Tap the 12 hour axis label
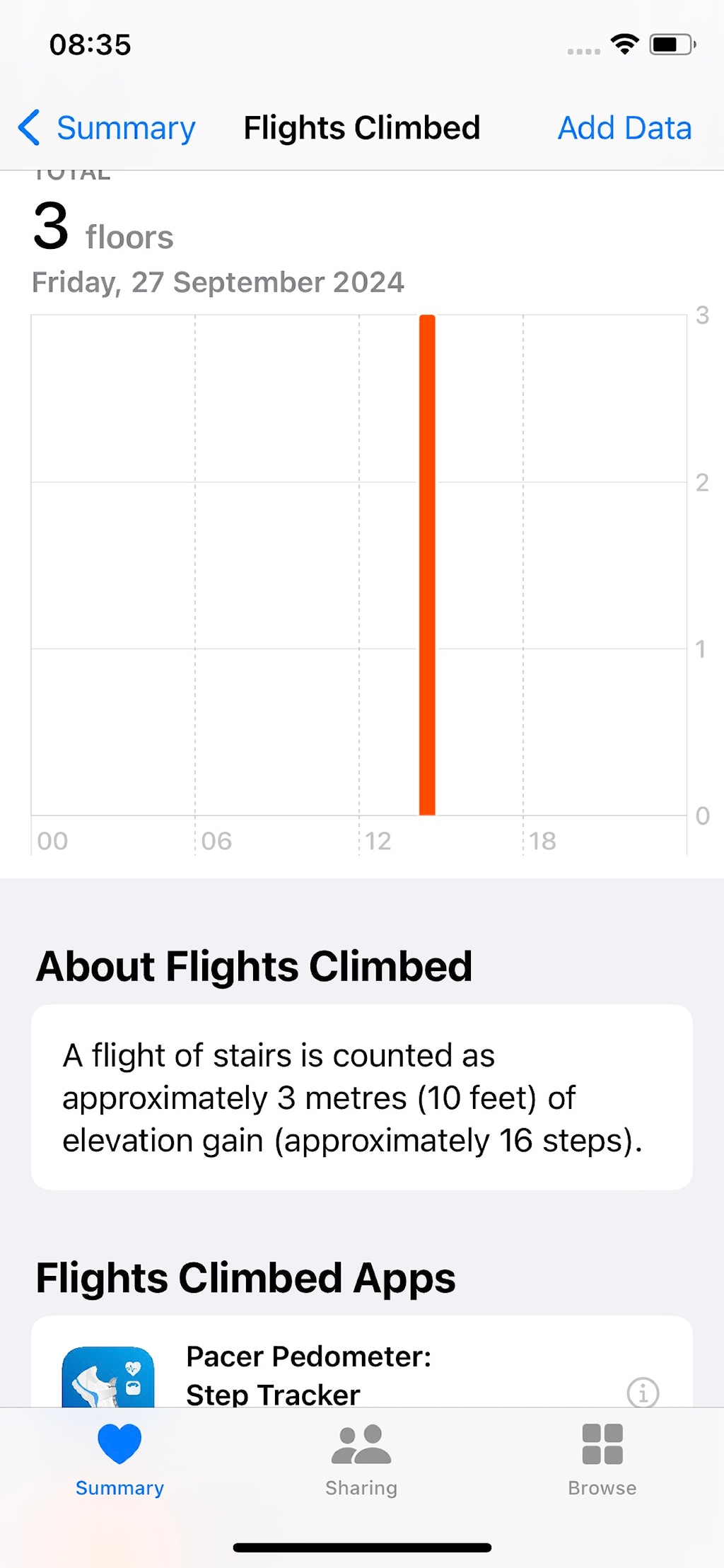Image resolution: width=724 pixels, height=1568 pixels. pos(378,841)
